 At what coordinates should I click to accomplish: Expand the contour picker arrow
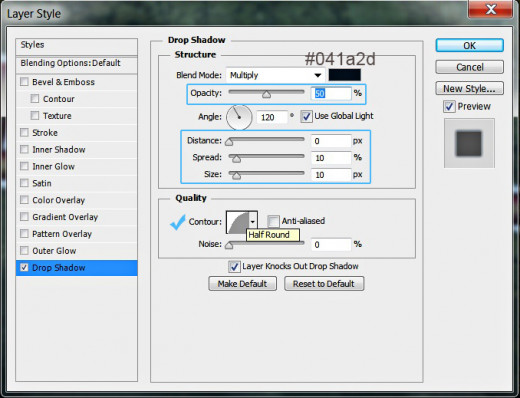pyautogui.click(x=253, y=222)
